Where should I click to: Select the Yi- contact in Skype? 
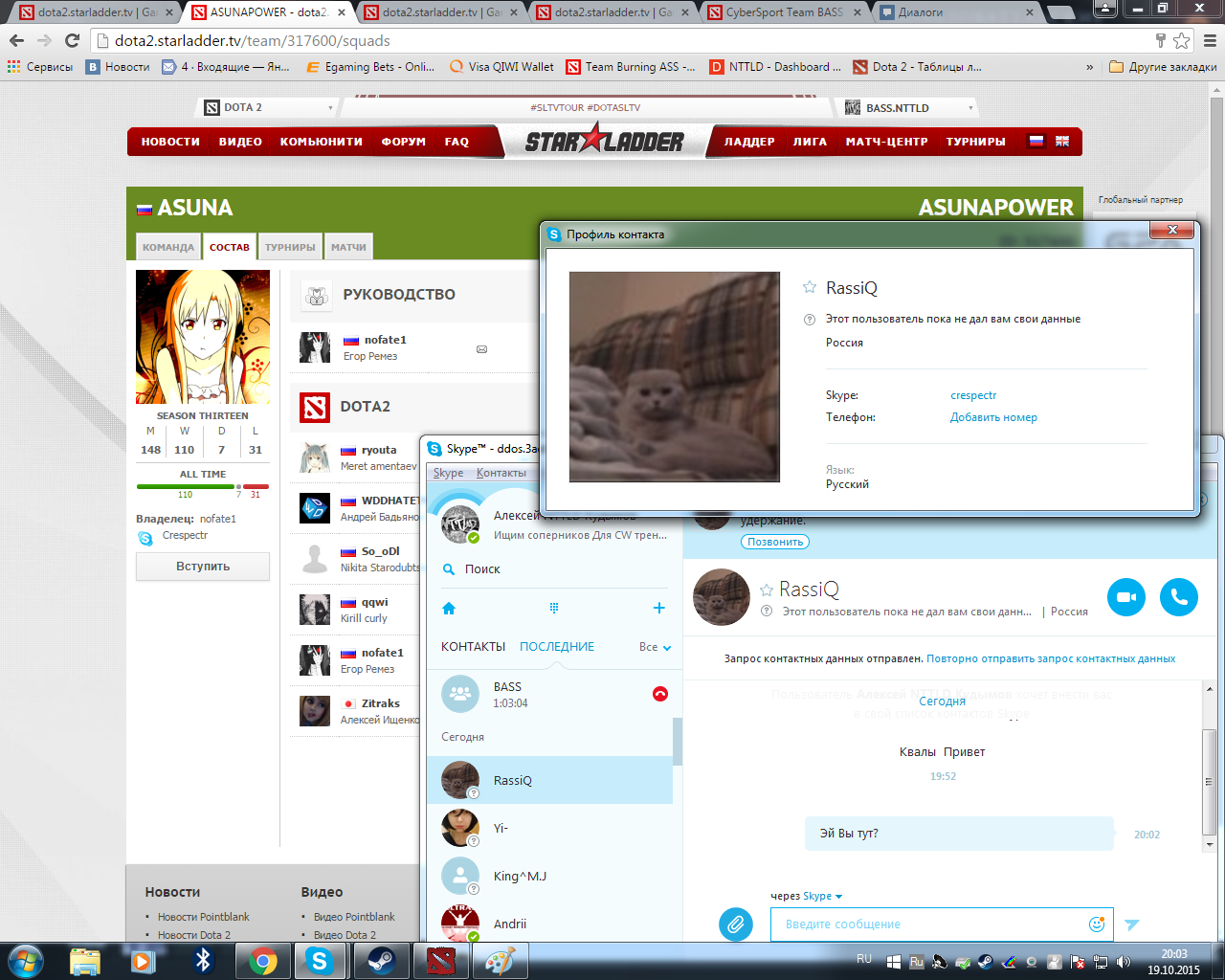[549, 828]
